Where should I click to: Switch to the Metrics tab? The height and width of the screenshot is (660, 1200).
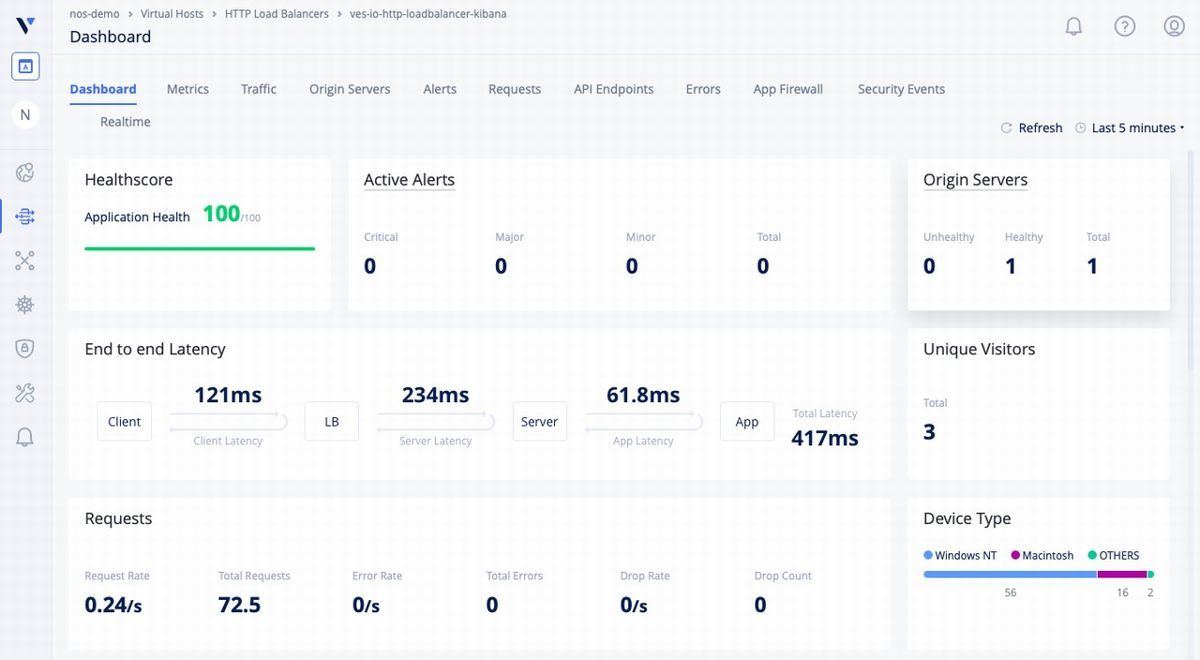[188, 89]
